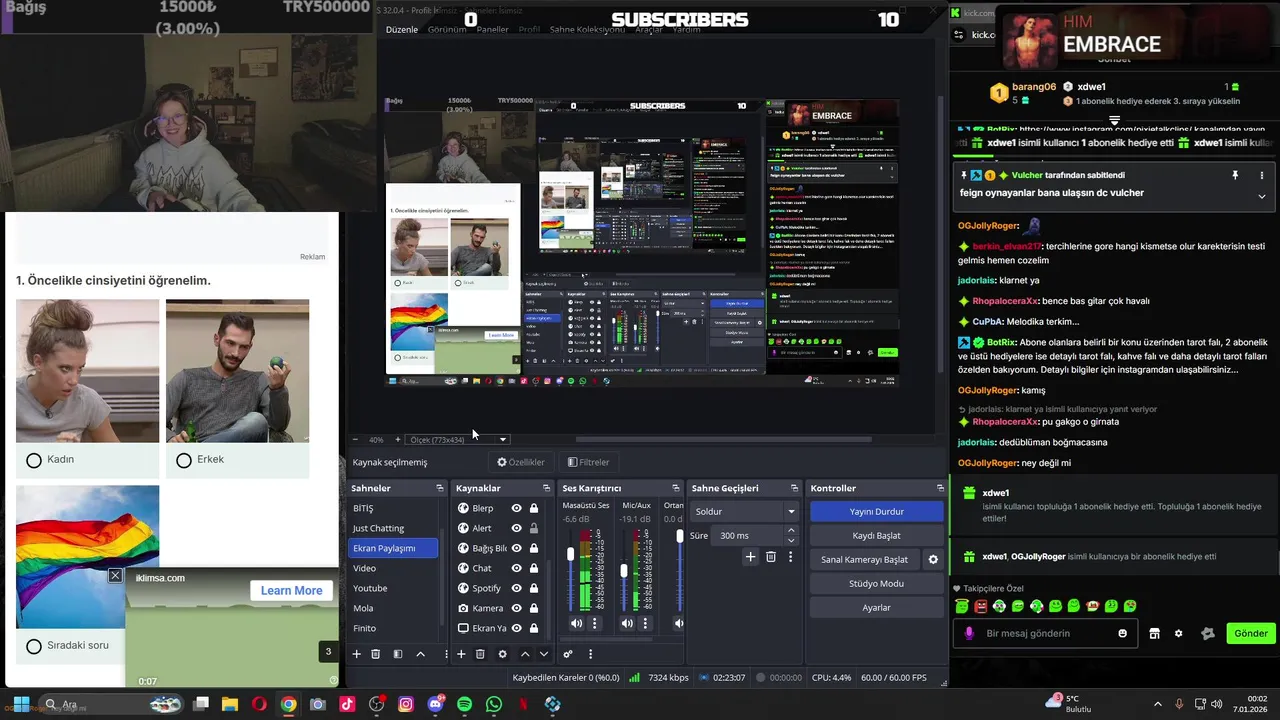Unlock the Blerp source lock
Image resolution: width=1280 pixels, height=720 pixels.
(x=534, y=508)
